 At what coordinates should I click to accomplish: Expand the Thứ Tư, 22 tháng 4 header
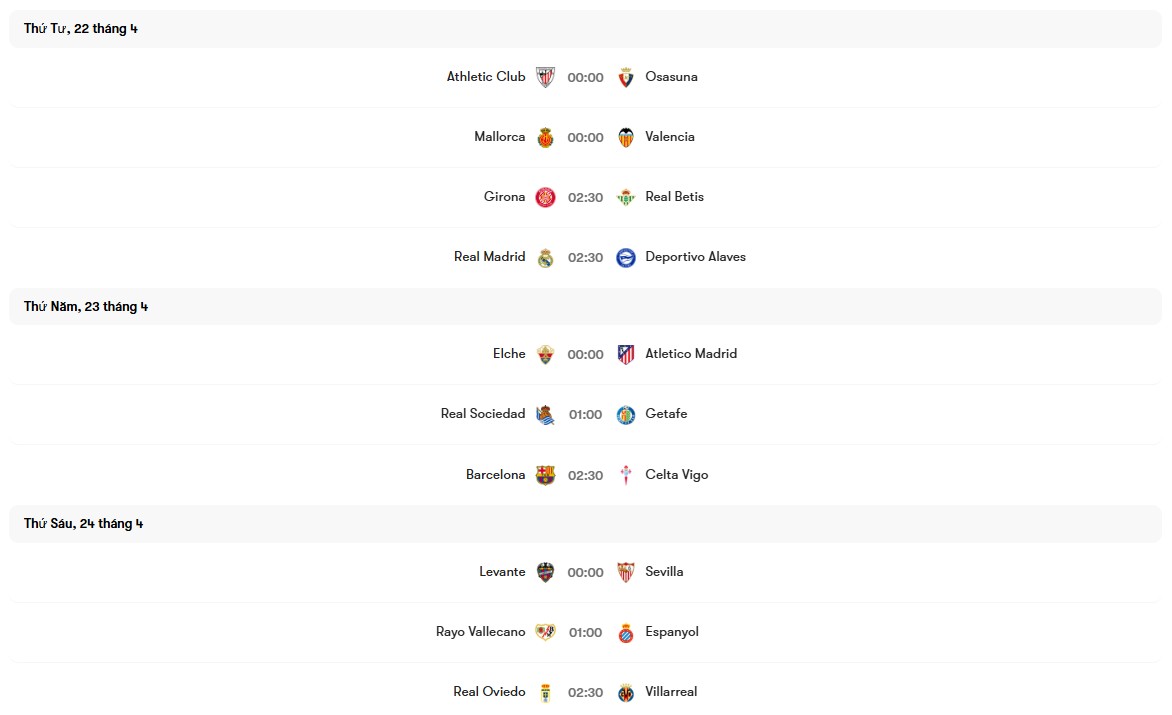pyautogui.click(x=80, y=29)
